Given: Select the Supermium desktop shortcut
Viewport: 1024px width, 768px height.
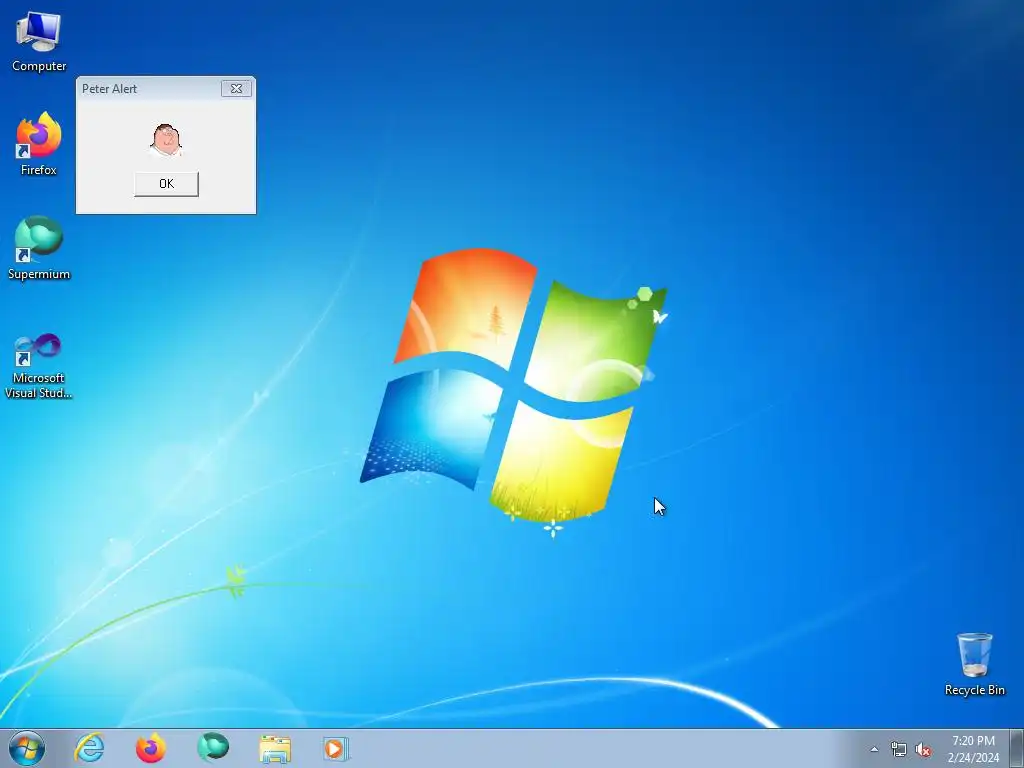Looking at the screenshot, I should click(x=39, y=248).
